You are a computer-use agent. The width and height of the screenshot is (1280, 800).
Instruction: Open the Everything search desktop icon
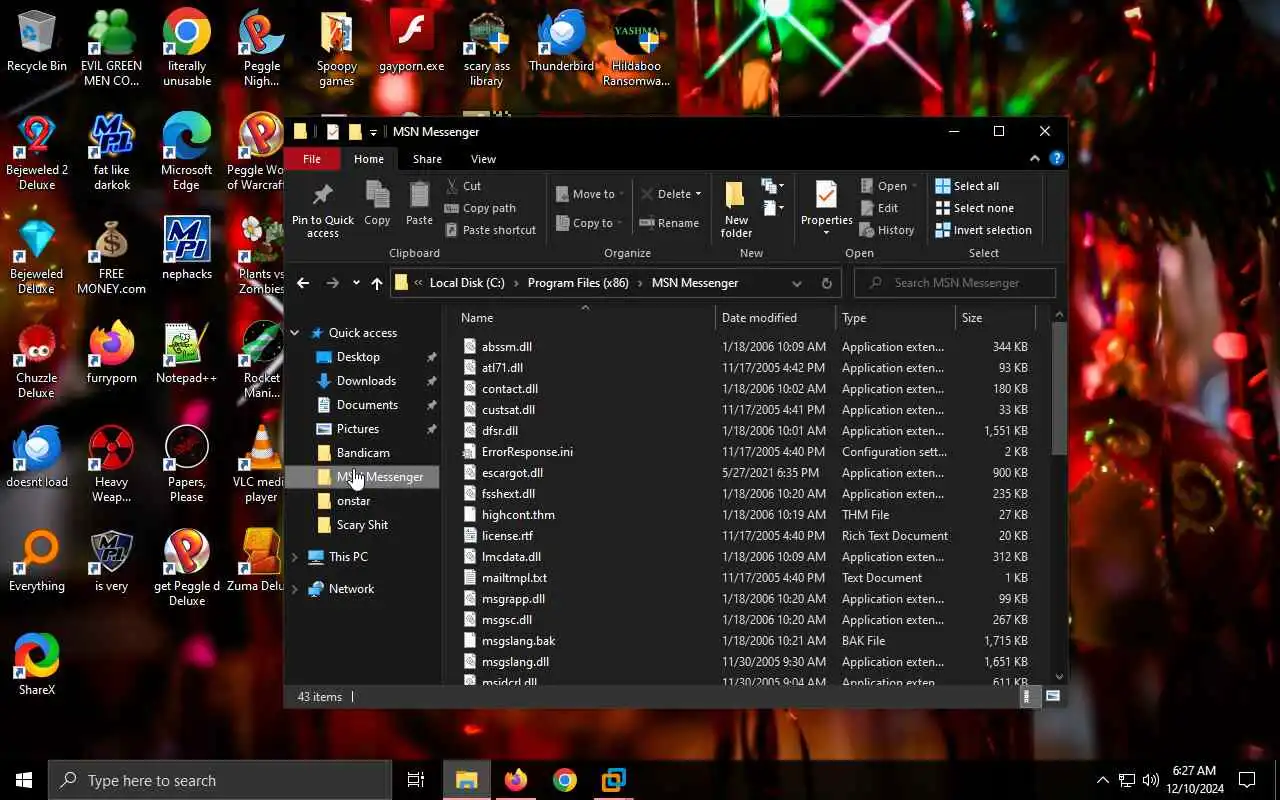(x=37, y=561)
